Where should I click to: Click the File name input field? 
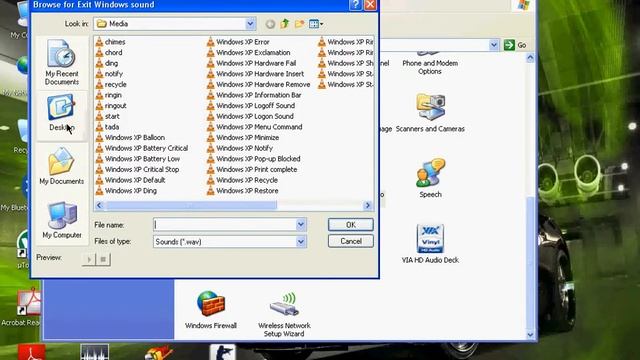coord(225,224)
